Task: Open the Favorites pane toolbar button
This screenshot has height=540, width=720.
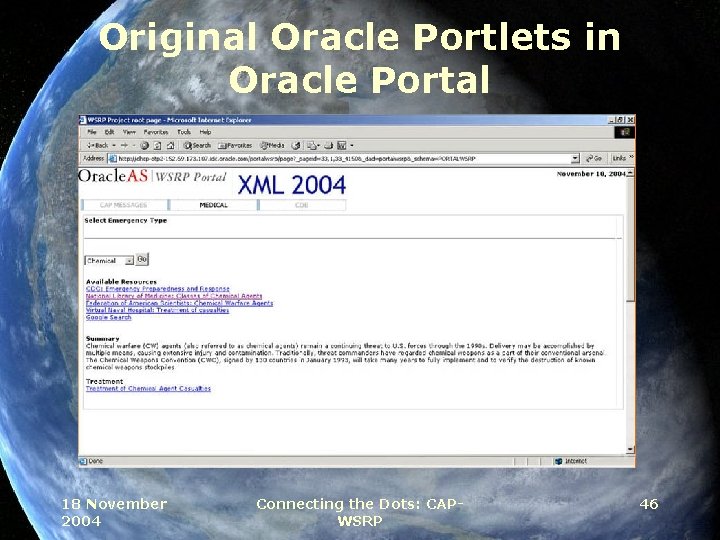Action: point(235,146)
